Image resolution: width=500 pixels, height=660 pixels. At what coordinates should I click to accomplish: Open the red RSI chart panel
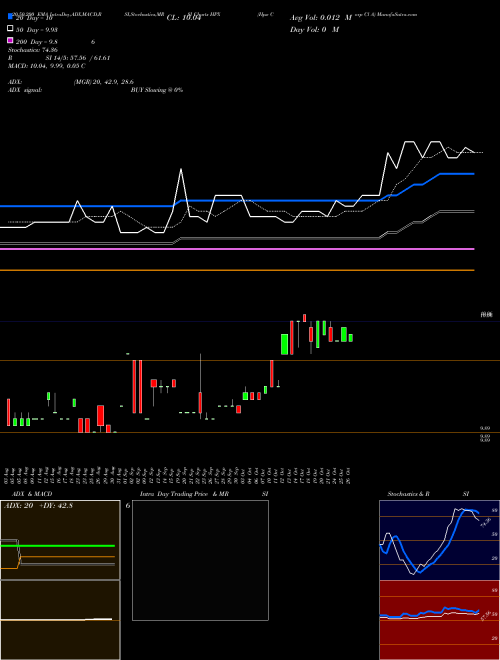pyautogui.click(x=439, y=620)
